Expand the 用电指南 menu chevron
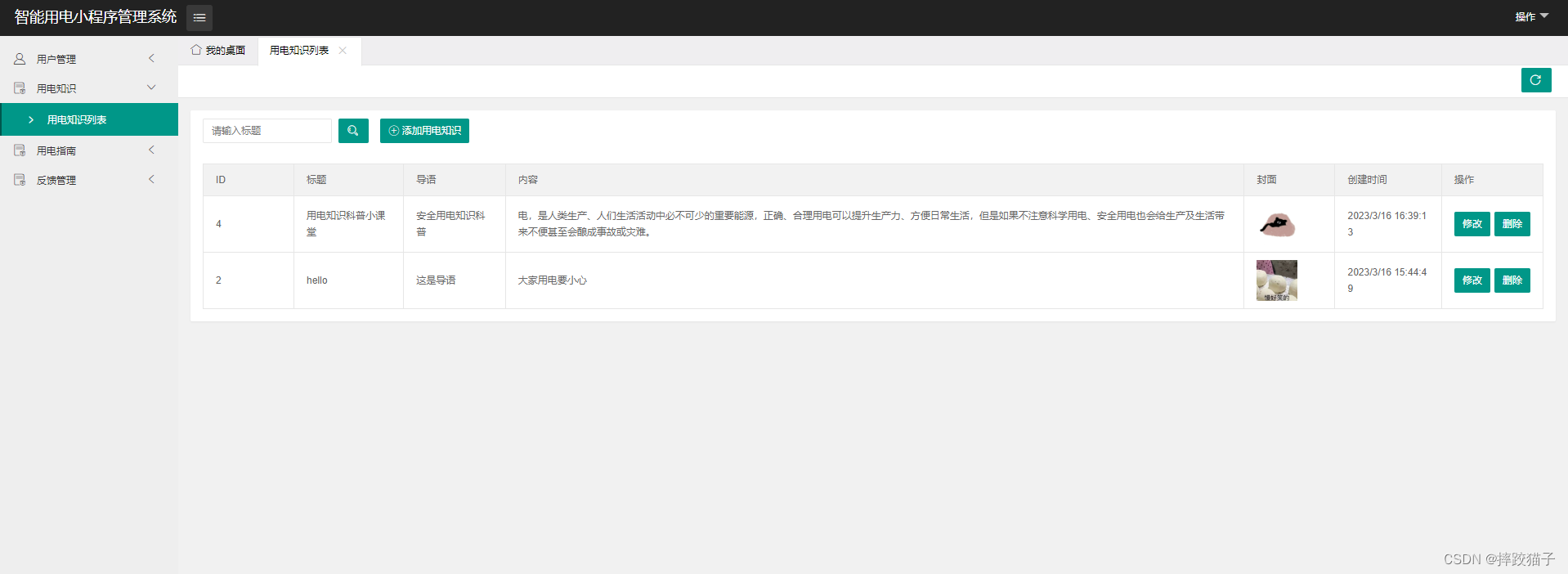1568x574 pixels. click(x=151, y=150)
